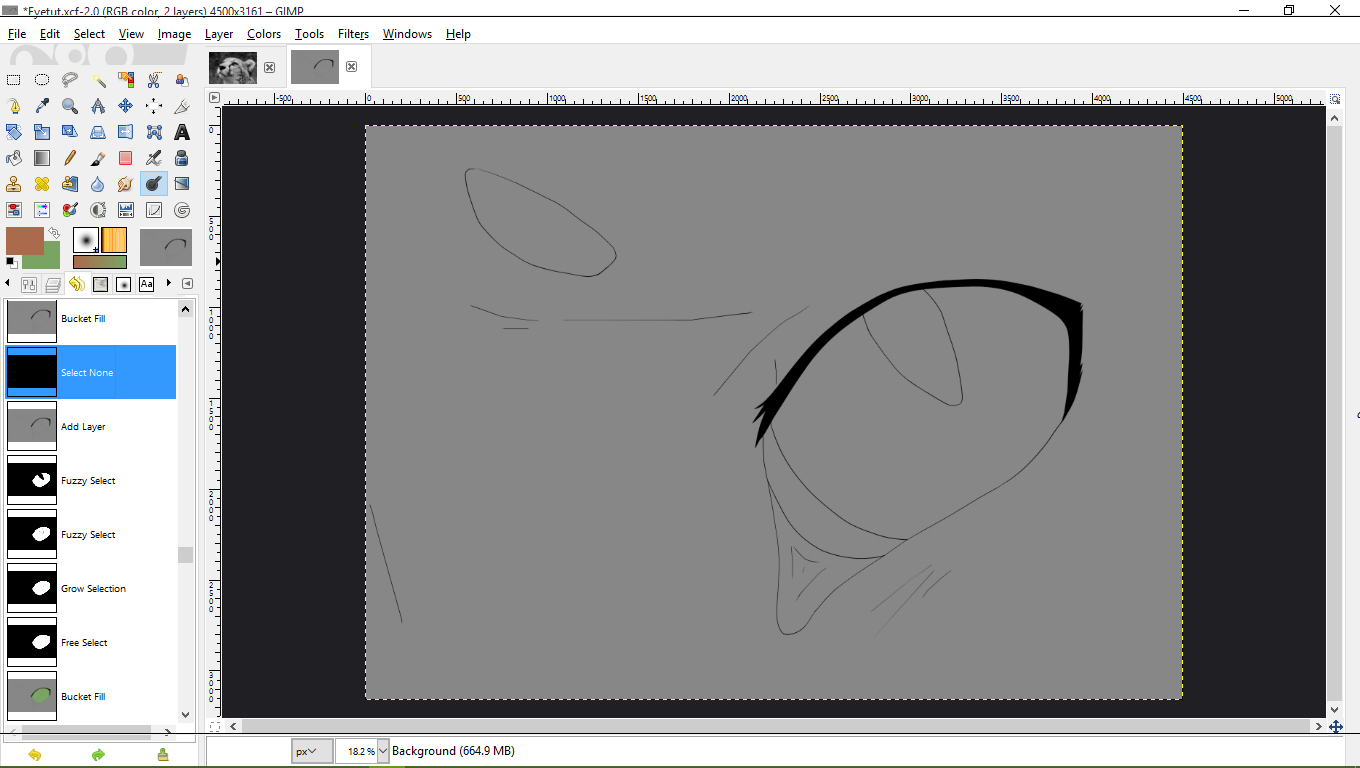Select the Zoom magnifier tool
This screenshot has width=1360, height=768.
70,106
